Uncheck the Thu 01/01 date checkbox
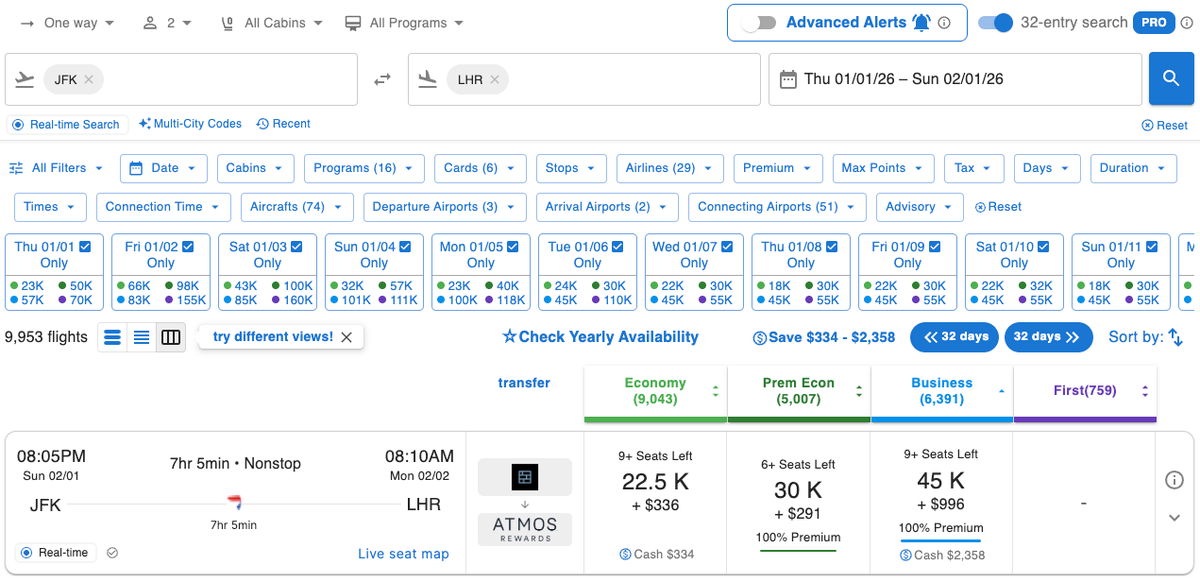 [86, 246]
